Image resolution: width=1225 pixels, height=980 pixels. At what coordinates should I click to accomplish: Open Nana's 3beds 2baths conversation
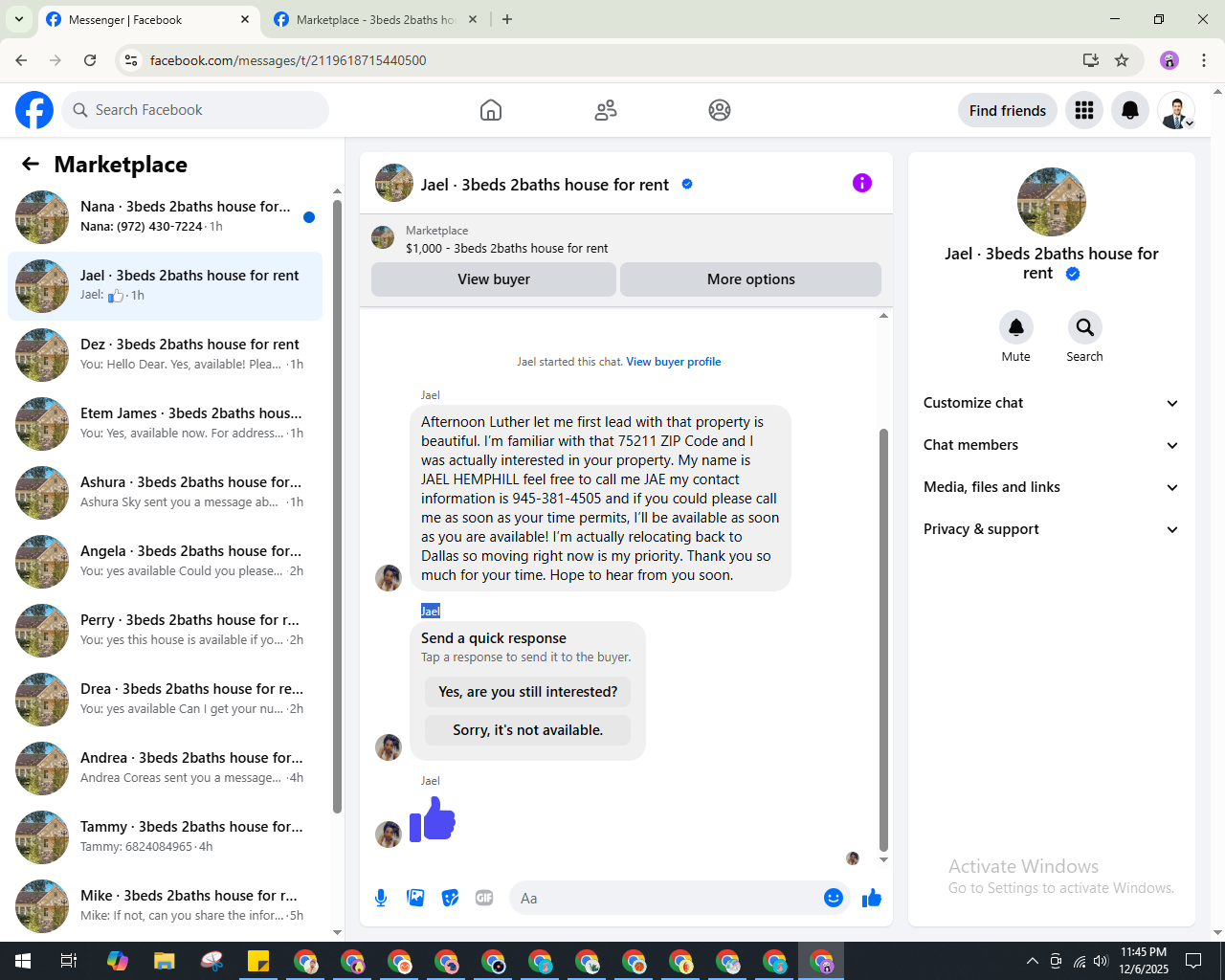point(165,217)
